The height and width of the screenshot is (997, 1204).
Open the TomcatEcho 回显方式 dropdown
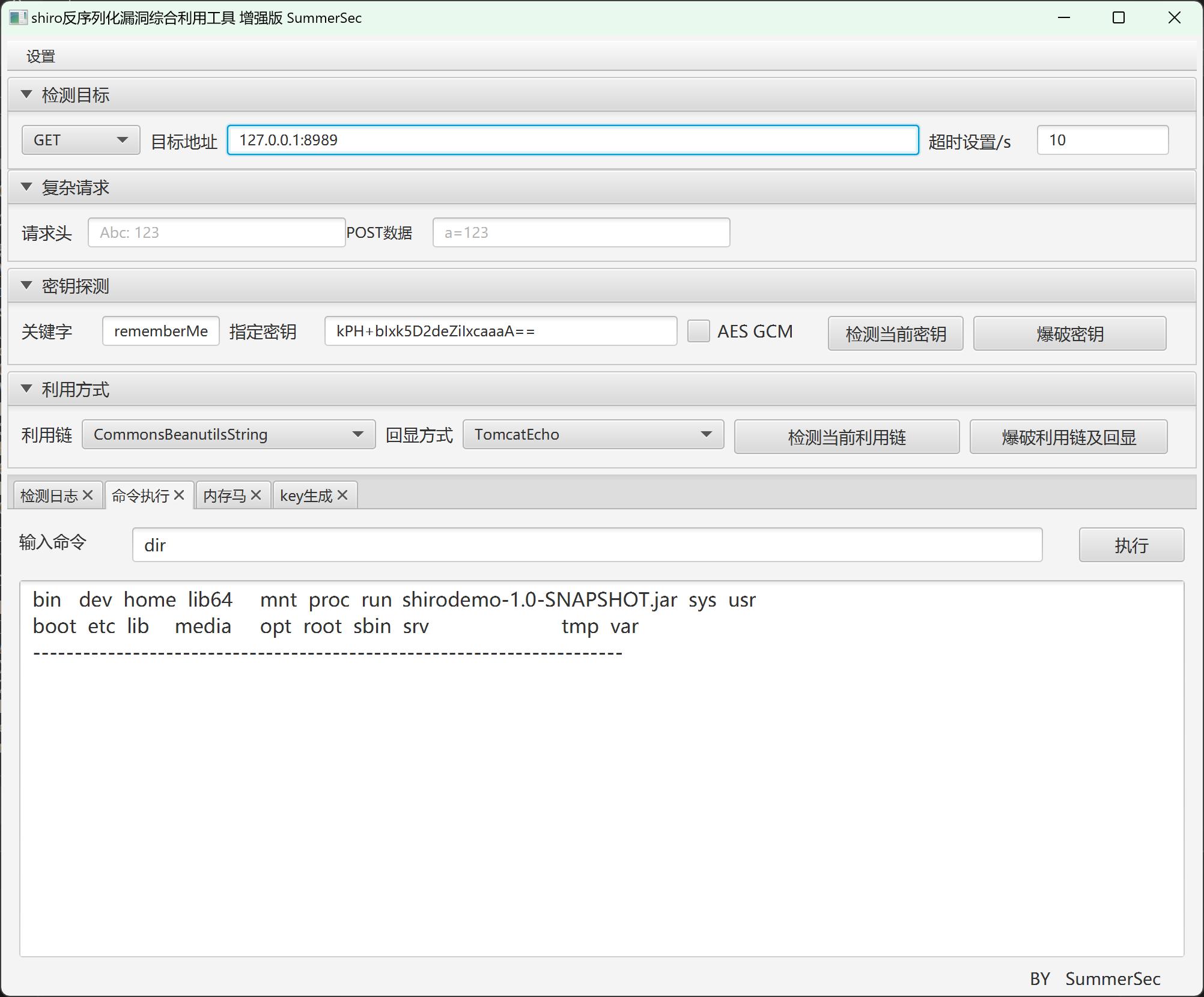(x=593, y=434)
